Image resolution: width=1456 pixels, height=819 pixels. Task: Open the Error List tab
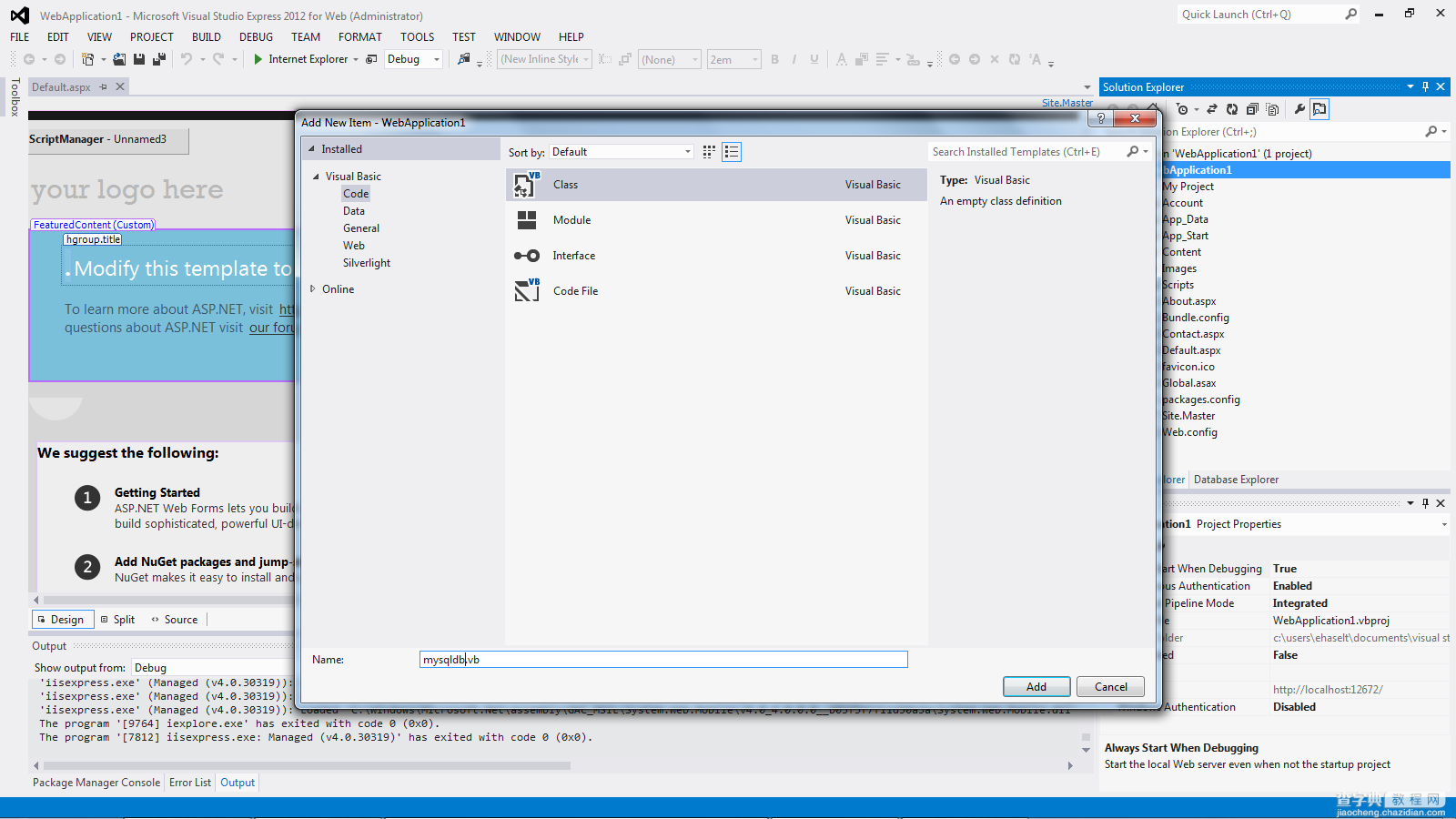click(190, 783)
